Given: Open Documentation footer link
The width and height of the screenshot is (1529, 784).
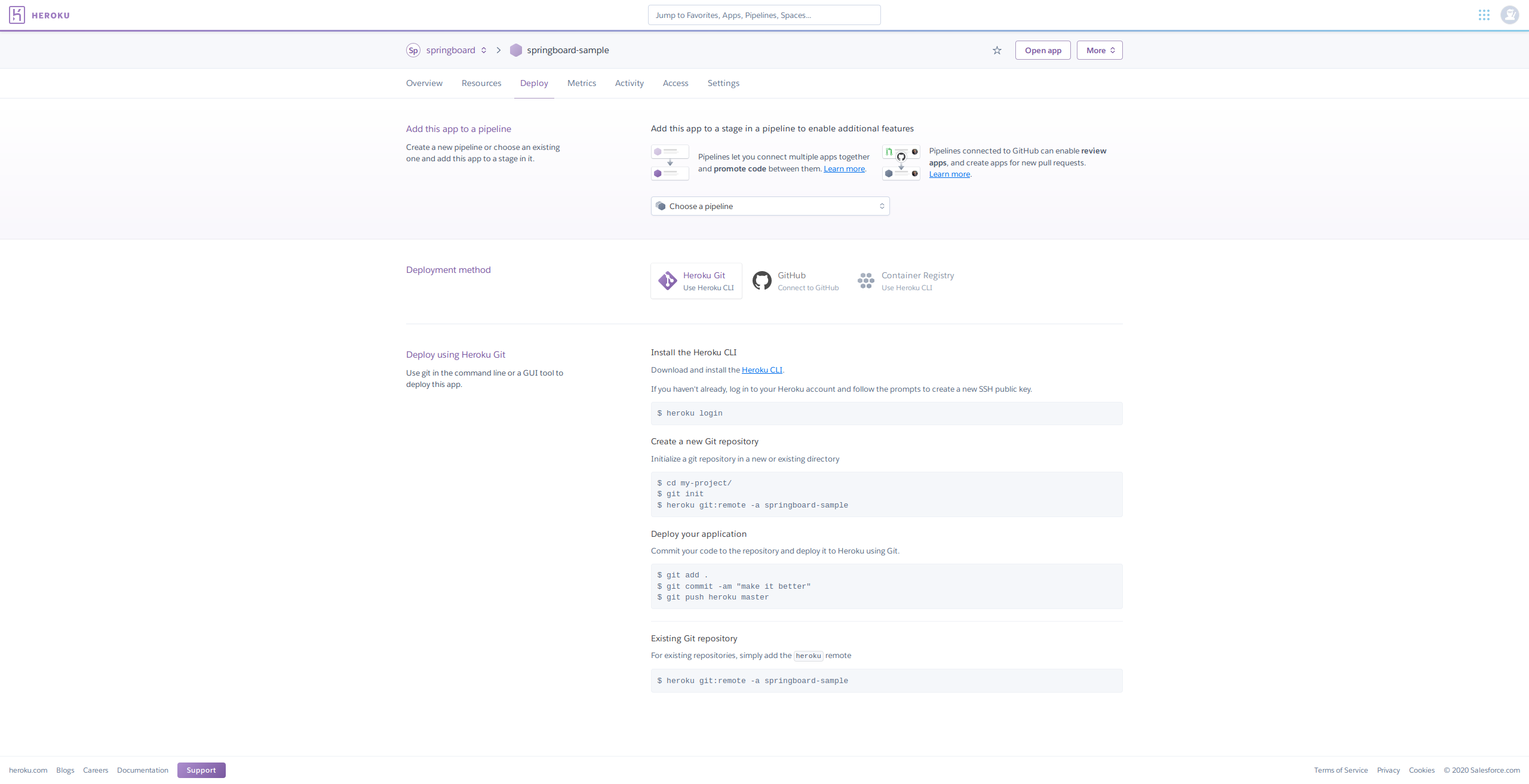Looking at the screenshot, I should pos(143,770).
